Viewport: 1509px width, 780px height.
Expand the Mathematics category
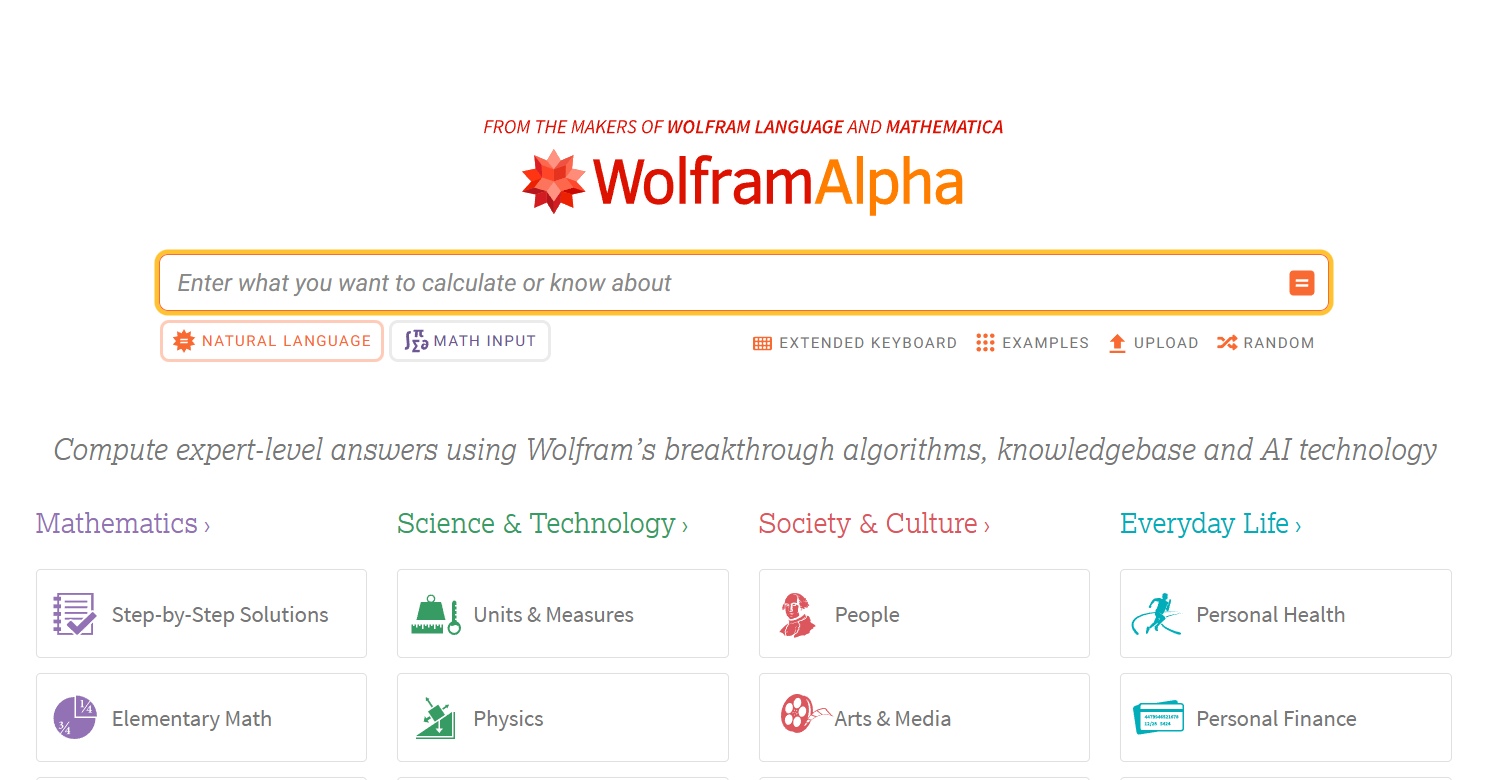click(123, 523)
